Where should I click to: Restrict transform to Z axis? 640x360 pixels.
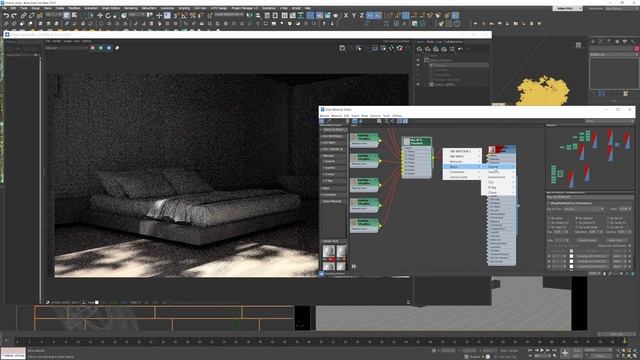[x=362, y=16]
